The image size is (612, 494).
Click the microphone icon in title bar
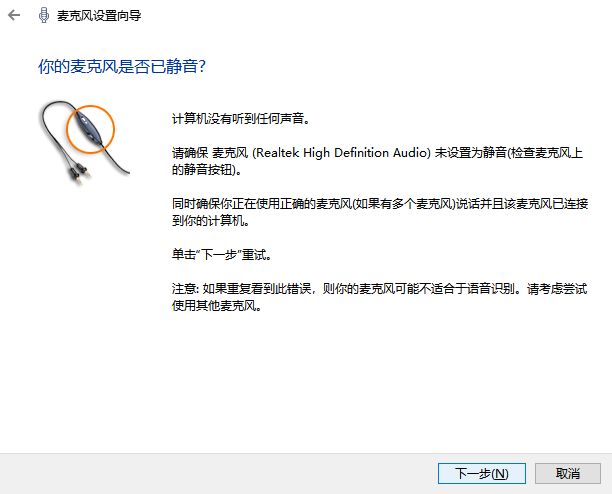[x=43, y=15]
